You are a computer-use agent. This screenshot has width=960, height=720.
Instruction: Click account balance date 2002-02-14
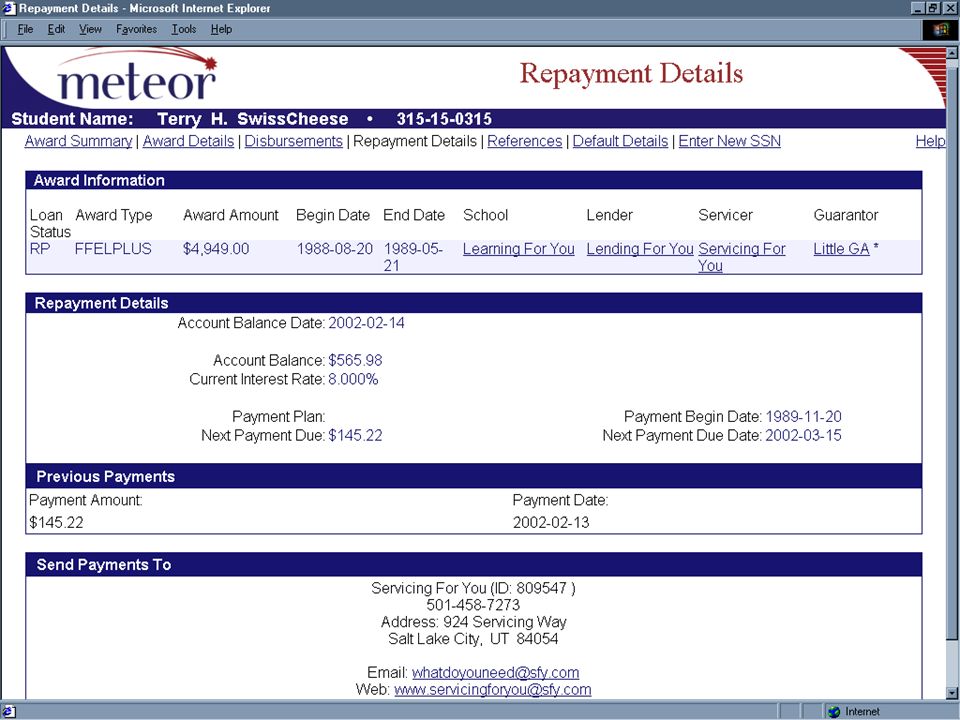tap(366, 323)
